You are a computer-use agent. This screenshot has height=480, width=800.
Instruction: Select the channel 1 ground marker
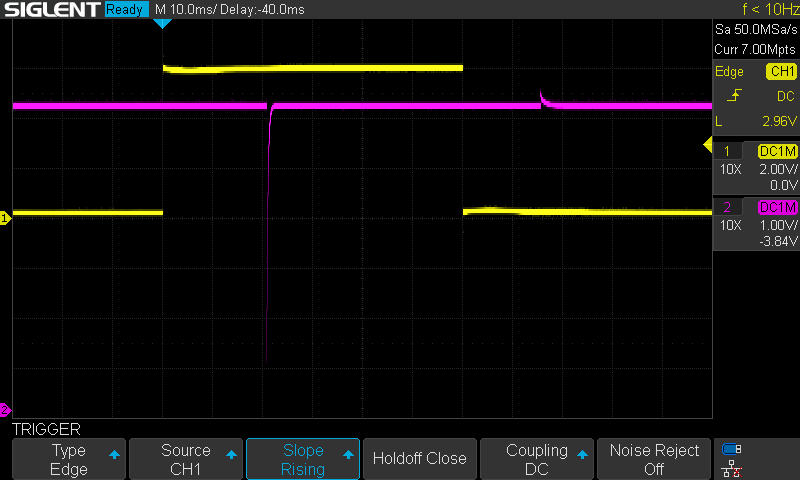point(5,218)
